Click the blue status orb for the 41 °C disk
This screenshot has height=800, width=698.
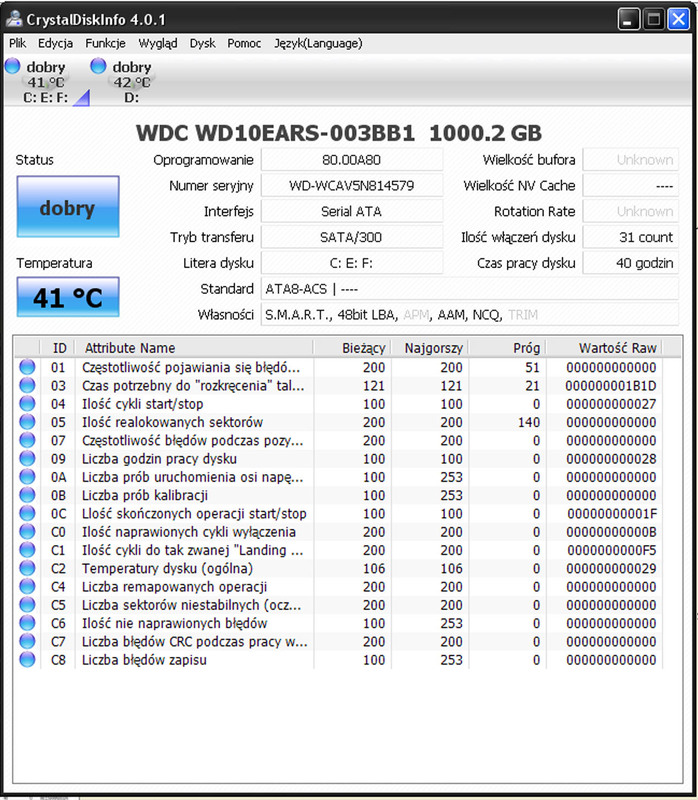12,66
